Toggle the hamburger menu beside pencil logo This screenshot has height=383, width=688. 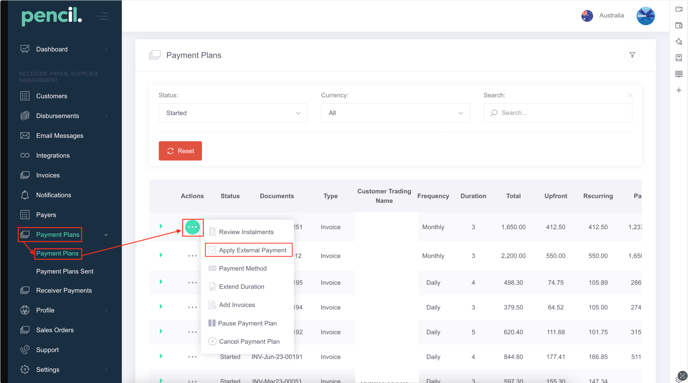pos(104,17)
